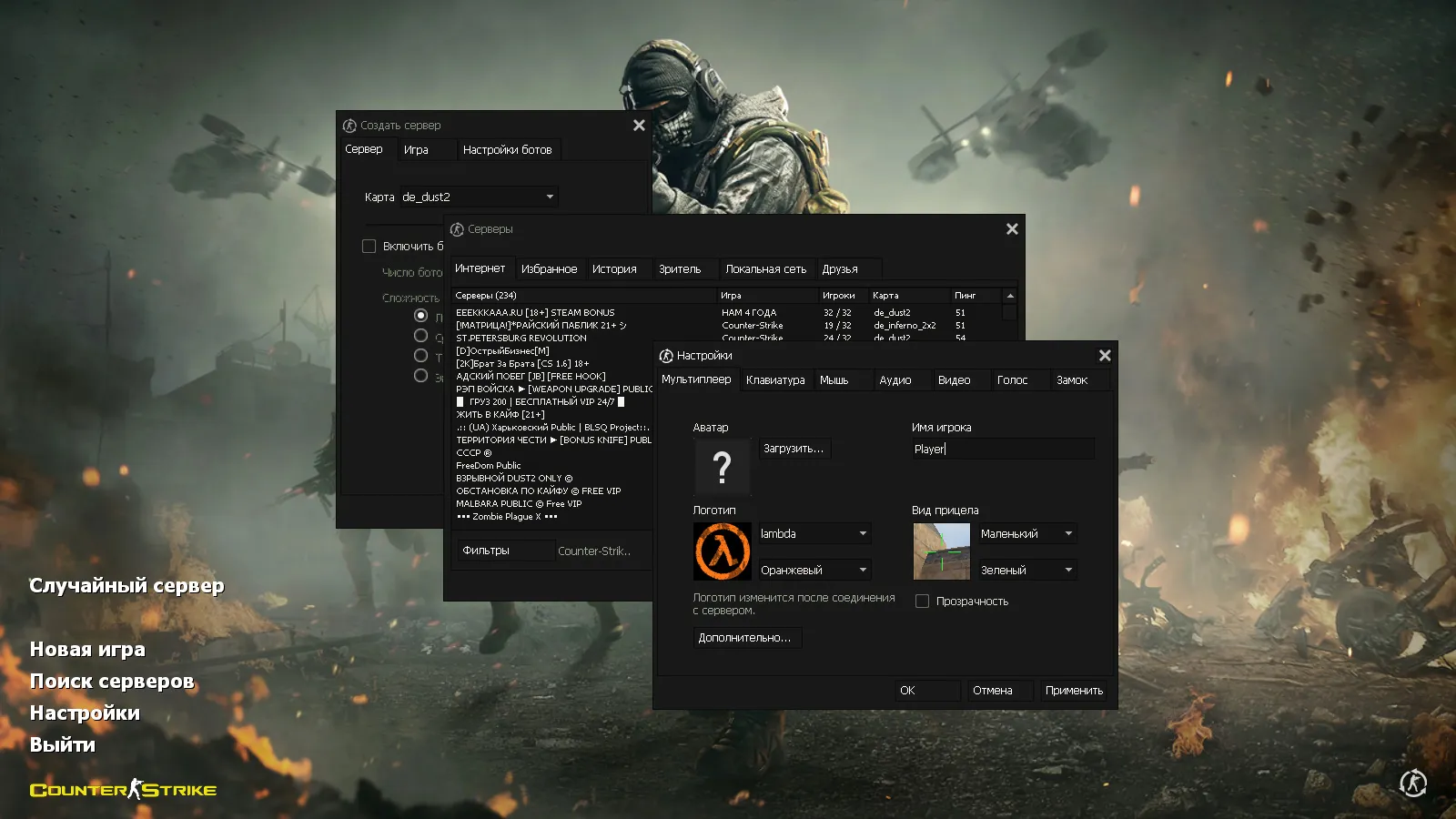Close the Создать сервер window
Screen dimensions: 1456x819
tap(639, 126)
